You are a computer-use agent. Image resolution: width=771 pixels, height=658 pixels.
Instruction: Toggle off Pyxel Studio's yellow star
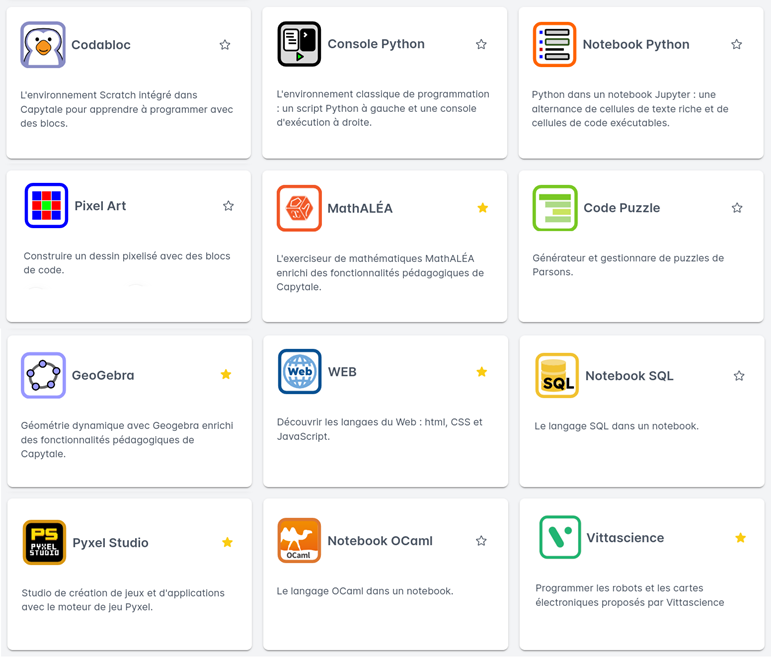[x=227, y=542]
